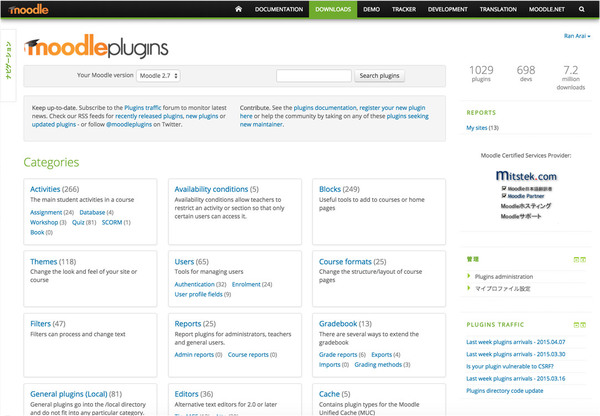Open the Editors category
600x416 pixels.
pos(186,394)
